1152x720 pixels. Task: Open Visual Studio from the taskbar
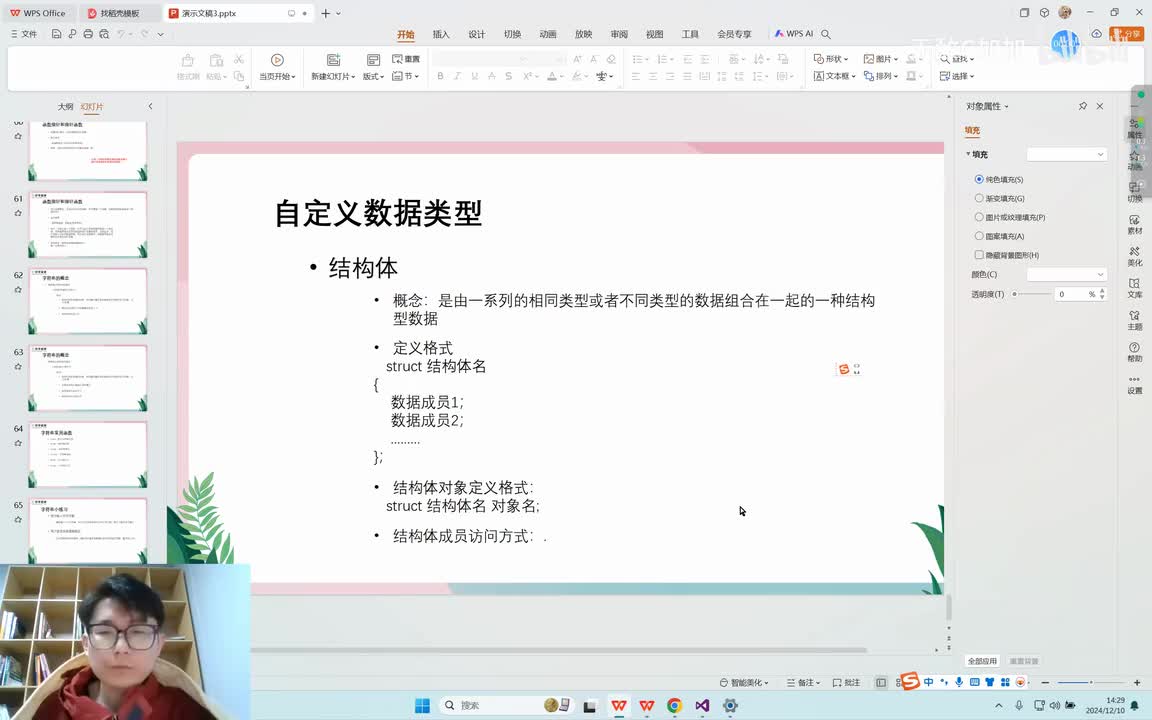tap(702, 705)
